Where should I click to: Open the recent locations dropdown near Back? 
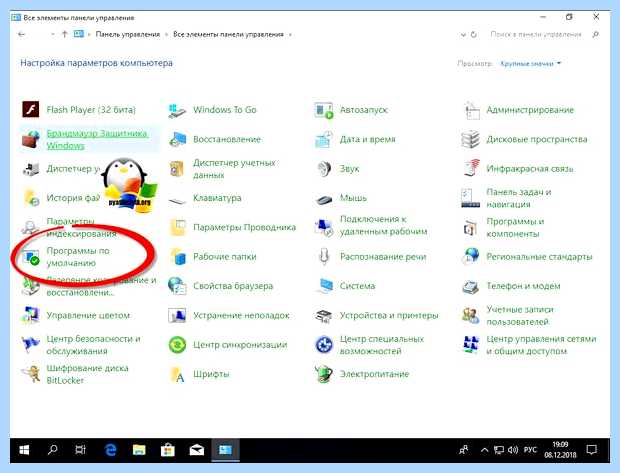53,35
